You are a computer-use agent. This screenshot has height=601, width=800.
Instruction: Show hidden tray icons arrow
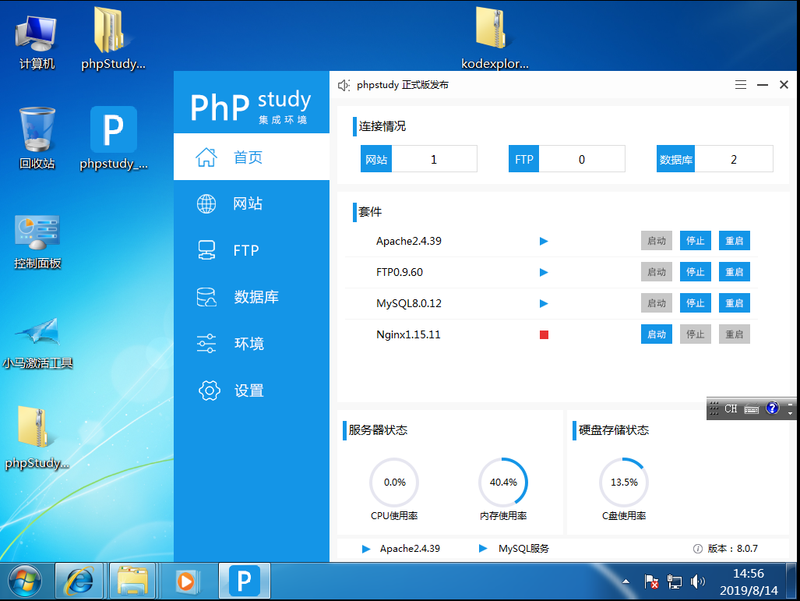click(x=626, y=582)
